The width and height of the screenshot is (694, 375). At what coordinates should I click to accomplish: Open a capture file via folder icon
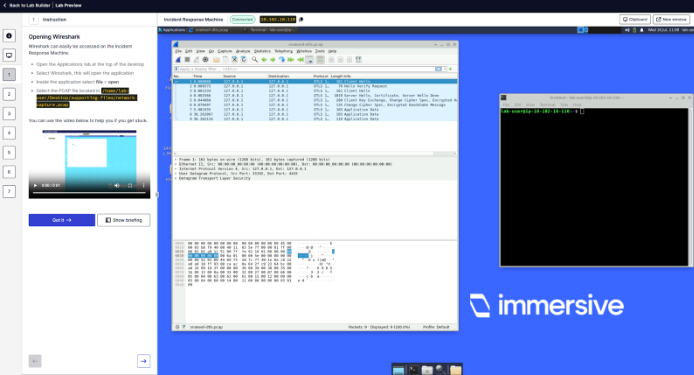click(x=216, y=60)
